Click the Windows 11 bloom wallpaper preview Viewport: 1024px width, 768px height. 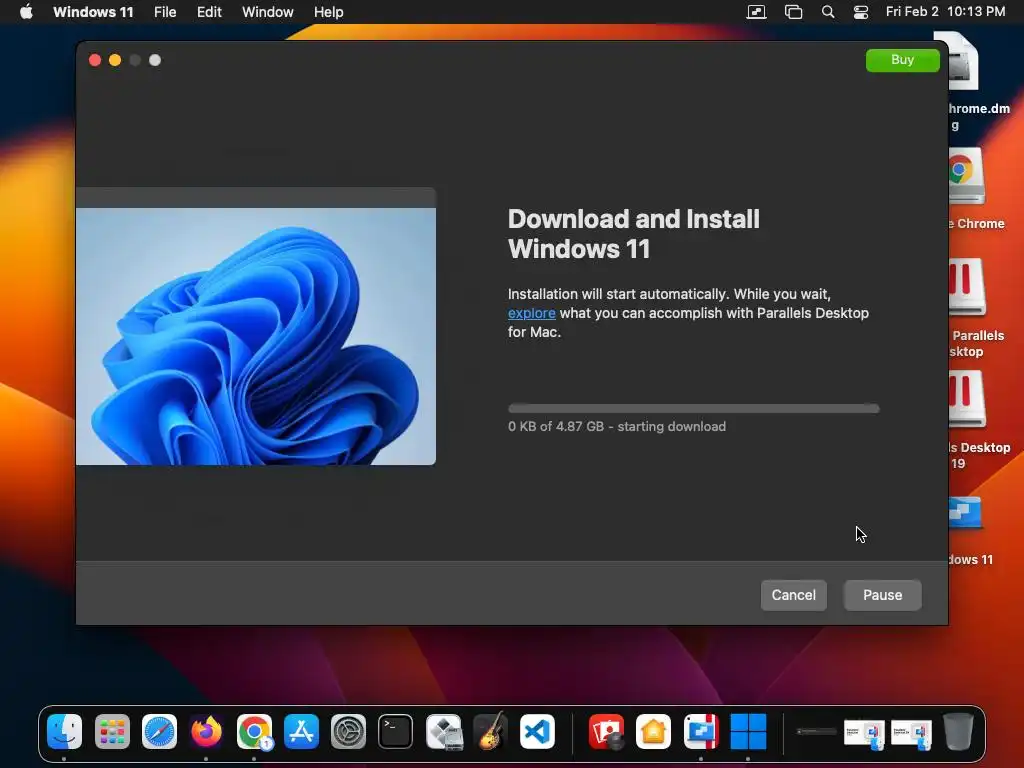256,336
